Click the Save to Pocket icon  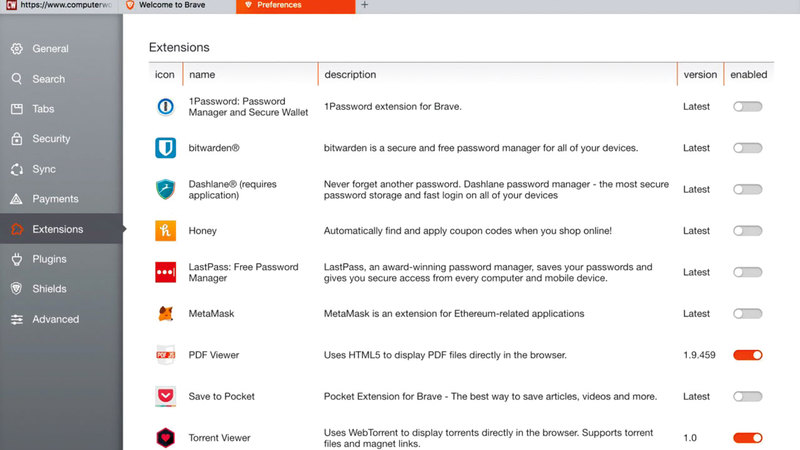click(x=165, y=396)
